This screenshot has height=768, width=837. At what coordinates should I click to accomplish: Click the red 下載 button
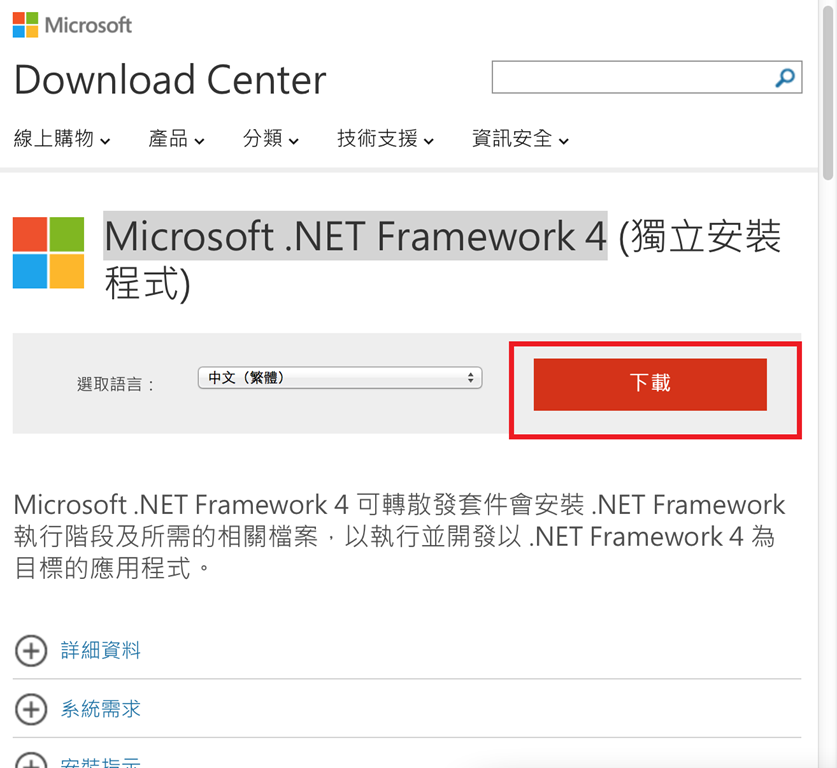pyautogui.click(x=650, y=384)
